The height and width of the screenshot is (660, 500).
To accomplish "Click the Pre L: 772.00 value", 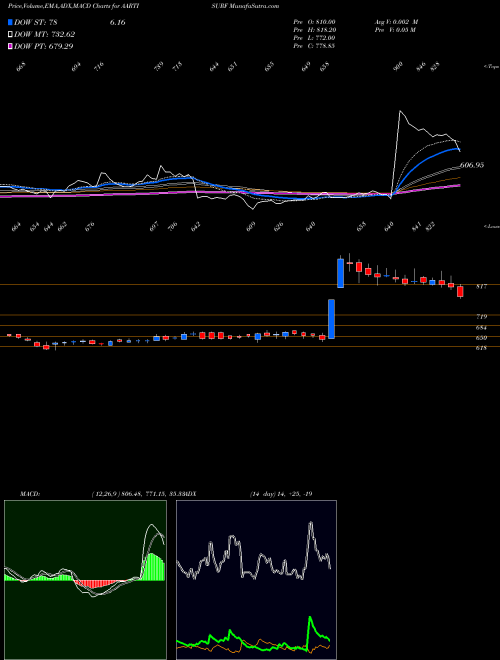I will click(x=314, y=38).
